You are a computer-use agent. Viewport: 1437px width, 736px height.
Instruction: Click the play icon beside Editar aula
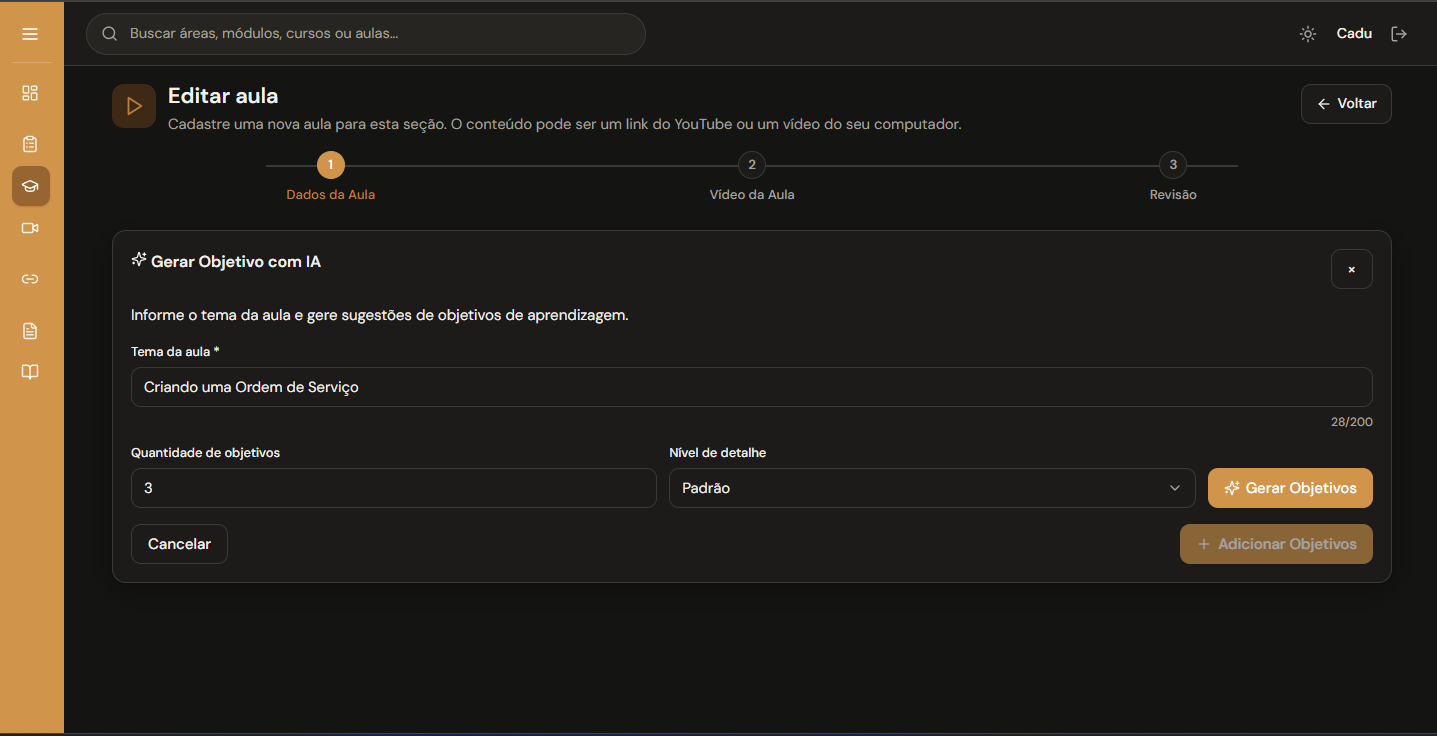134,106
